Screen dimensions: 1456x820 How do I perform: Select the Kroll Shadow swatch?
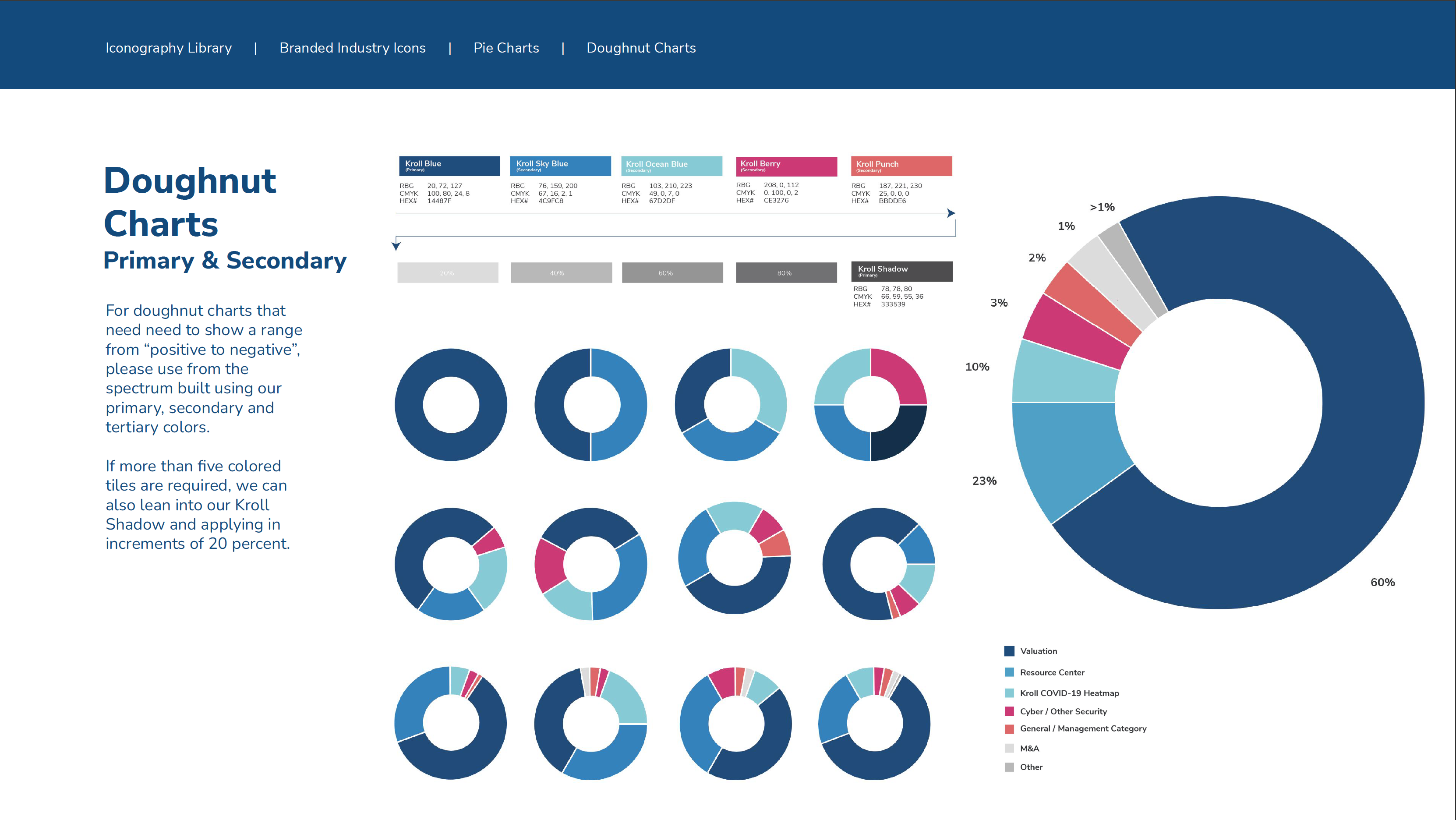point(901,271)
